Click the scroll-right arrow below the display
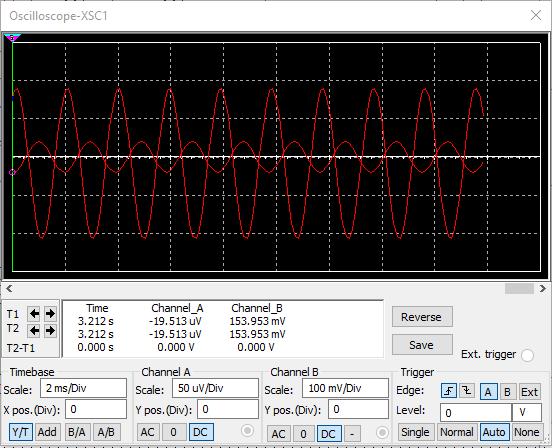 pyautogui.click(x=542, y=289)
